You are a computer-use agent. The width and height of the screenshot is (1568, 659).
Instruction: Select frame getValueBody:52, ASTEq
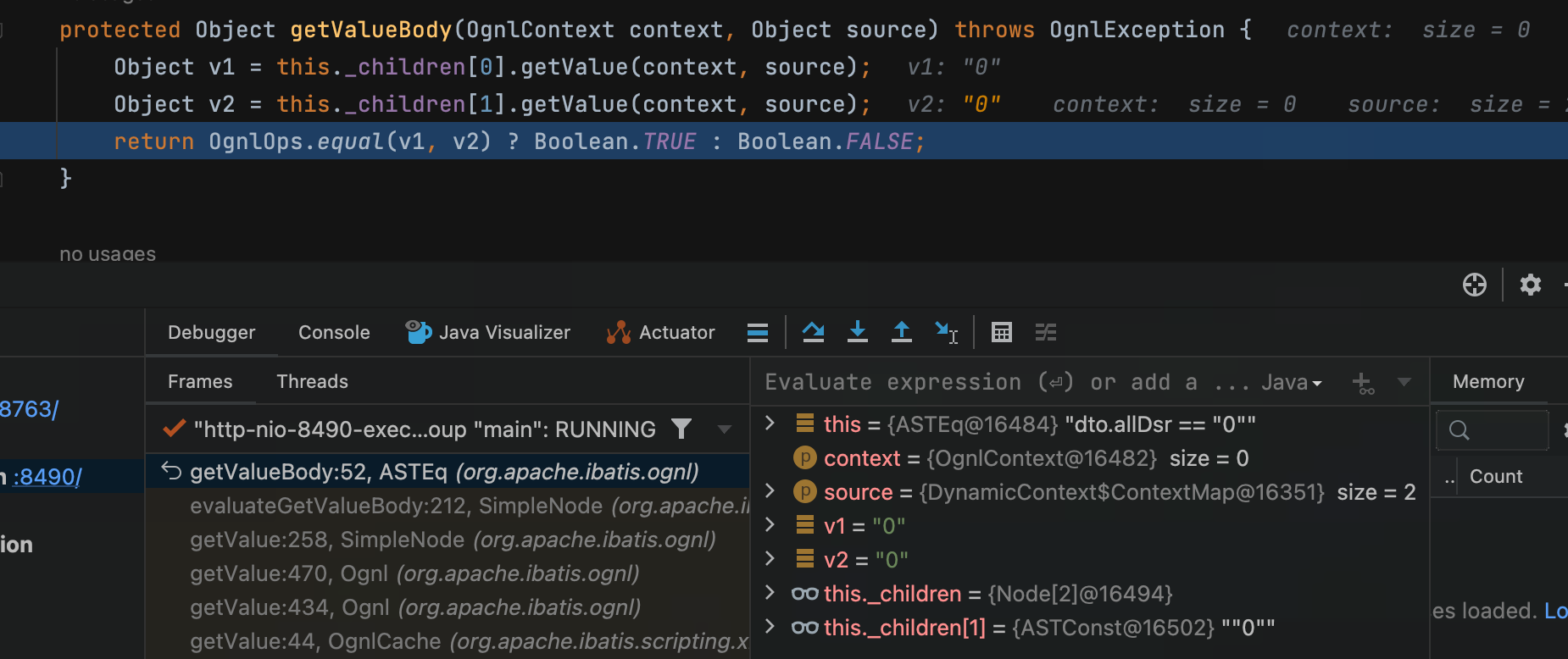point(448,471)
